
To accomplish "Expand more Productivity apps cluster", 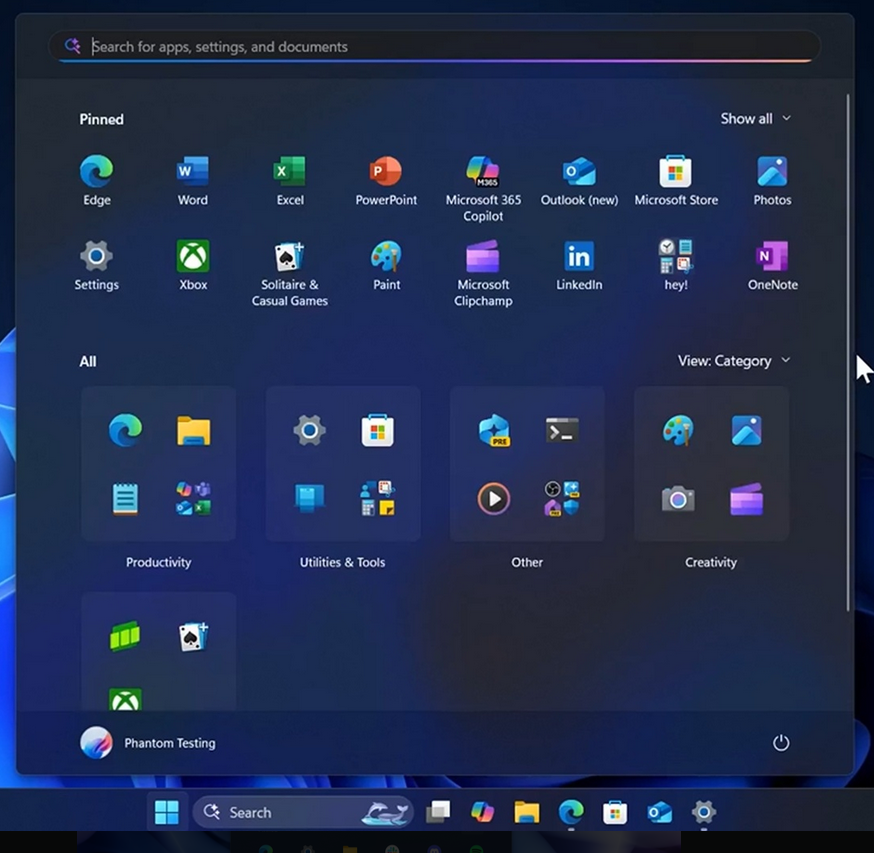I will (193, 498).
